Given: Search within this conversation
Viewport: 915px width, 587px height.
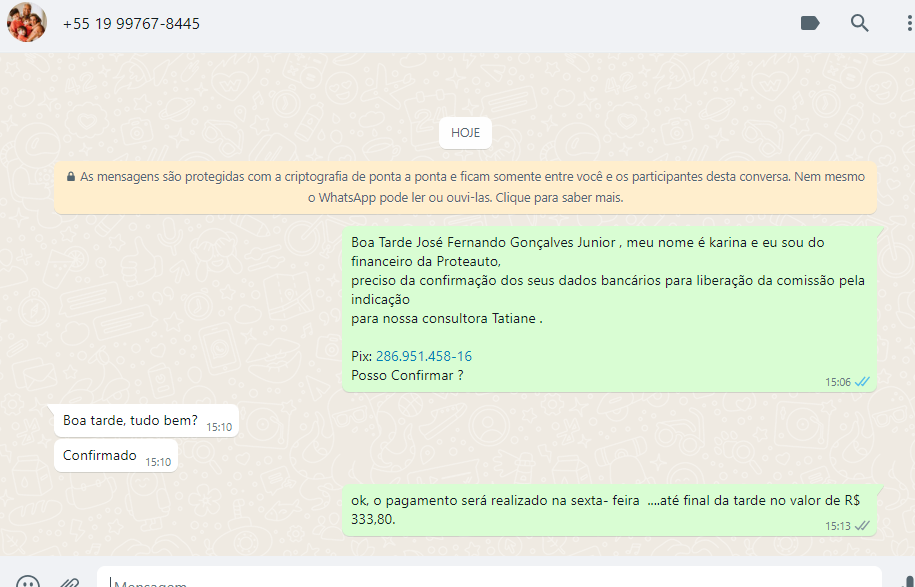Looking at the screenshot, I should tap(859, 23).
